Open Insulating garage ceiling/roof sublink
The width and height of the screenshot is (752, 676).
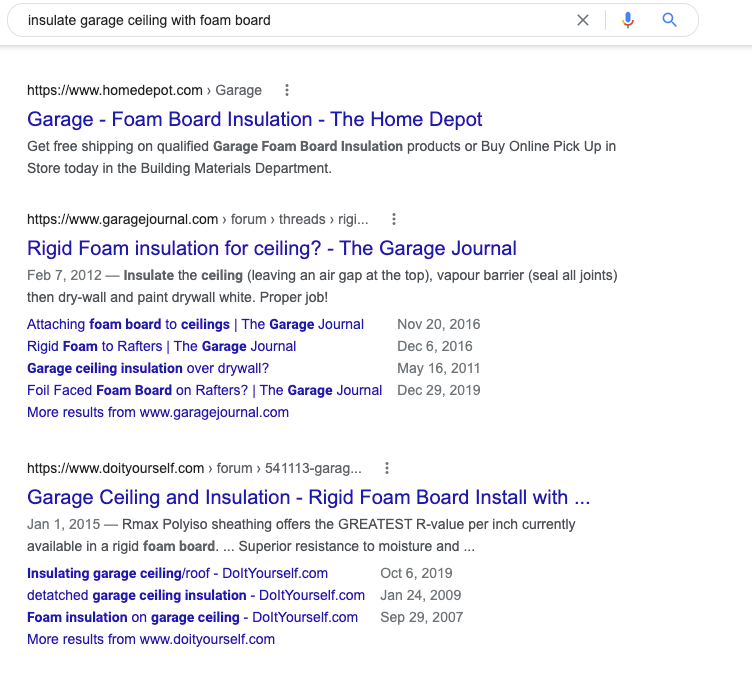[177, 573]
